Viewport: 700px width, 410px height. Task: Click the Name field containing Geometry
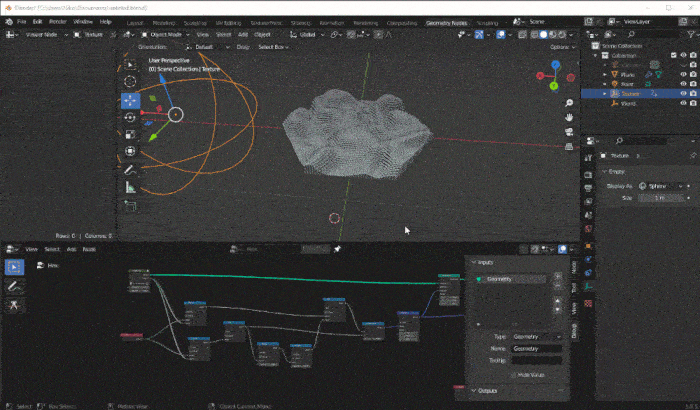[x=536, y=348]
